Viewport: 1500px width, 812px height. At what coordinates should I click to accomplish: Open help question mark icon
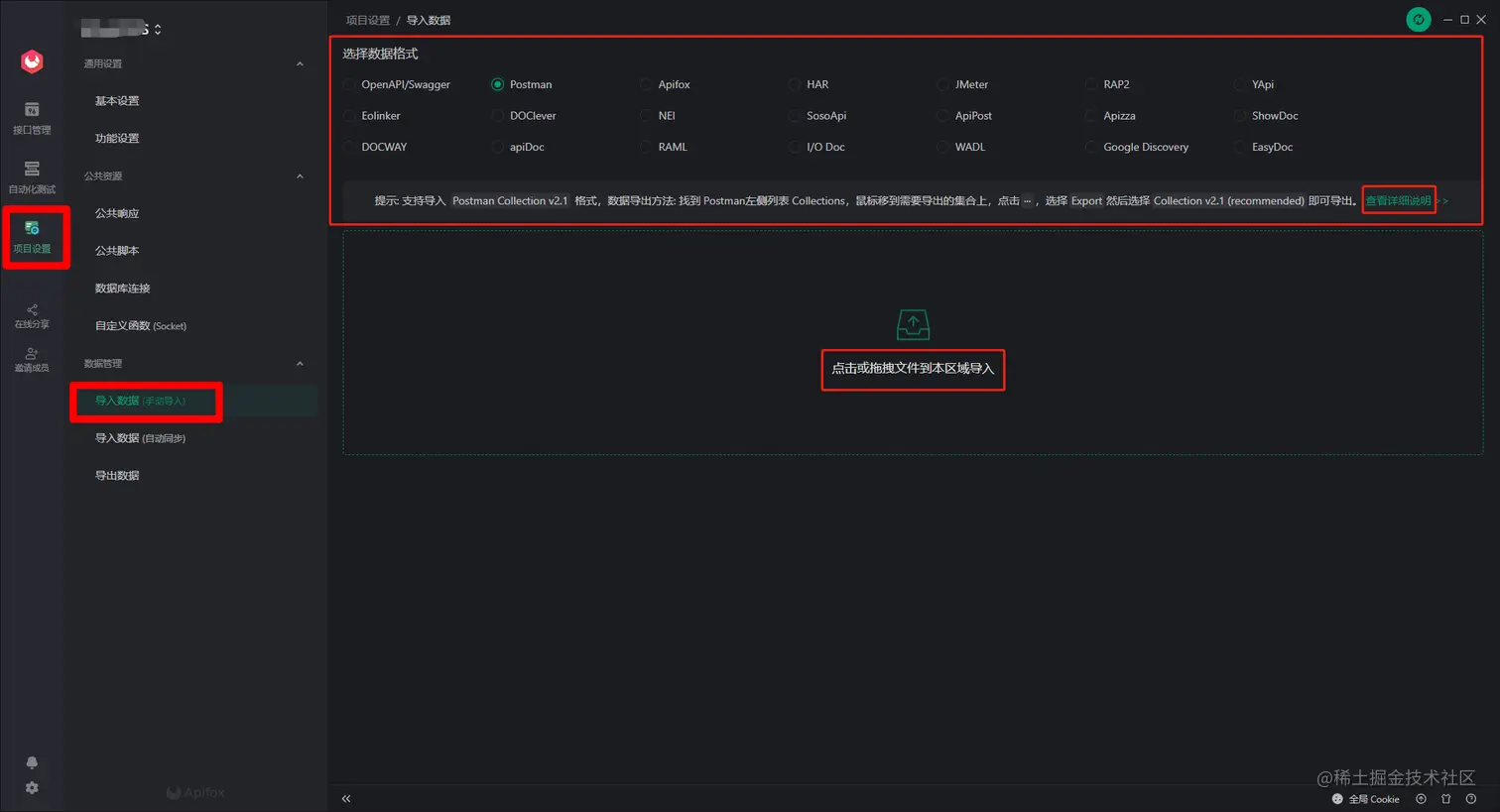[1471, 799]
